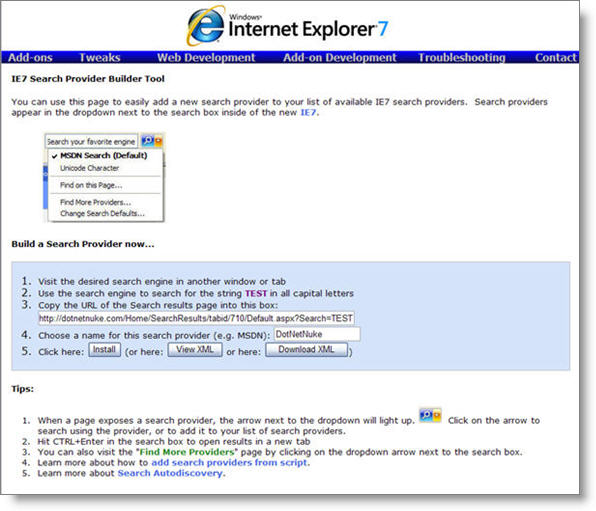Click search dropdown icon in Tips
Screen dimensions: 596x511
click(x=430, y=415)
